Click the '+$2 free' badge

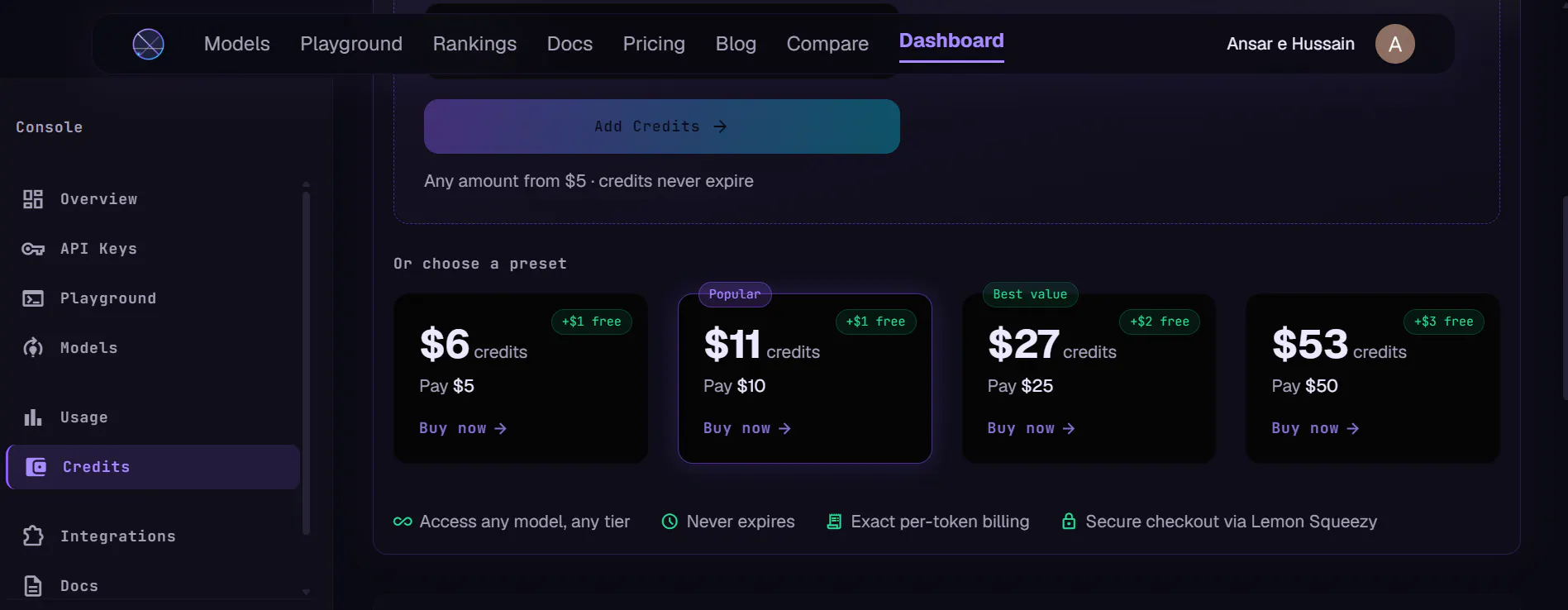(x=1160, y=322)
